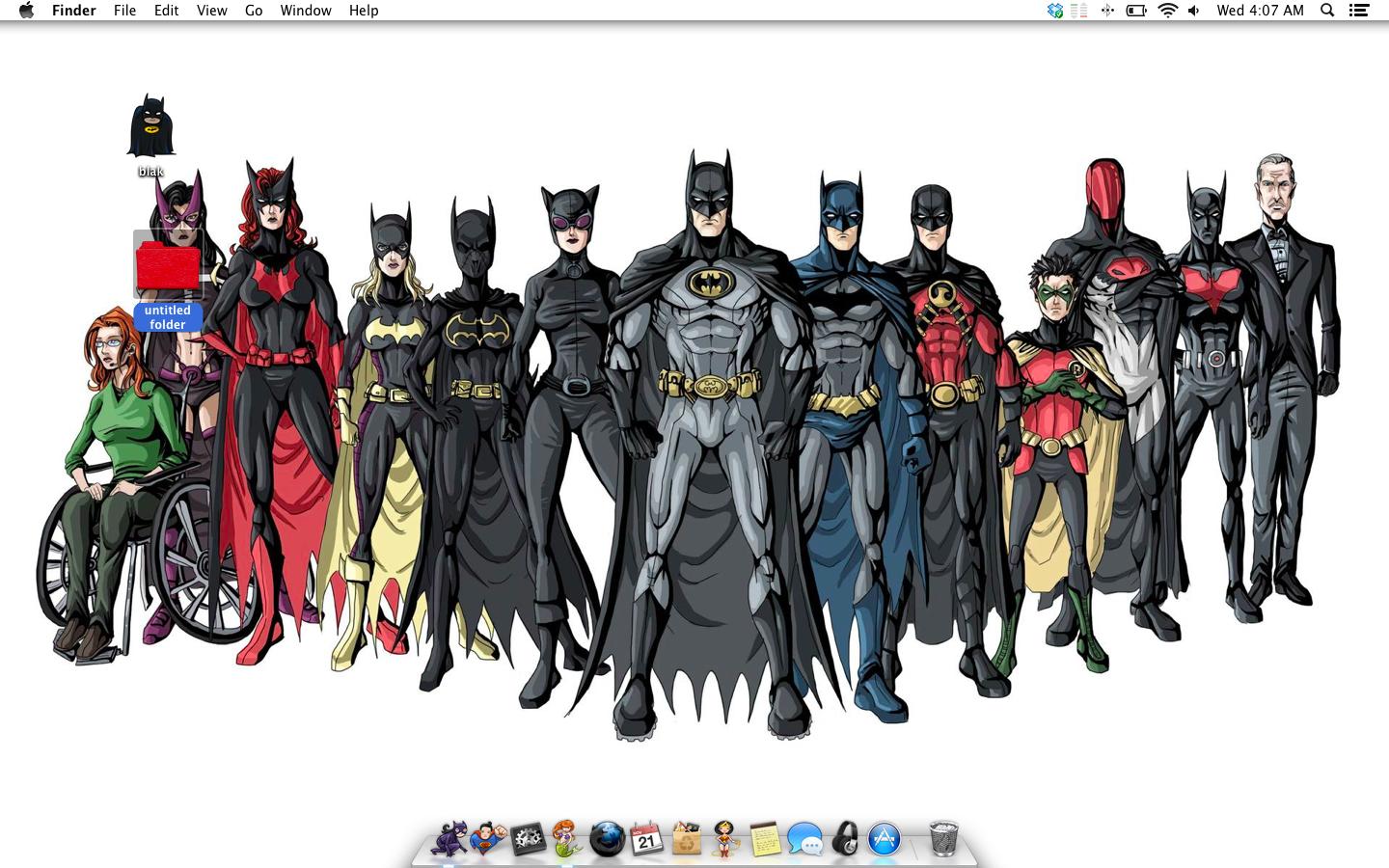Show battery status from the menu bar

[1136, 11]
